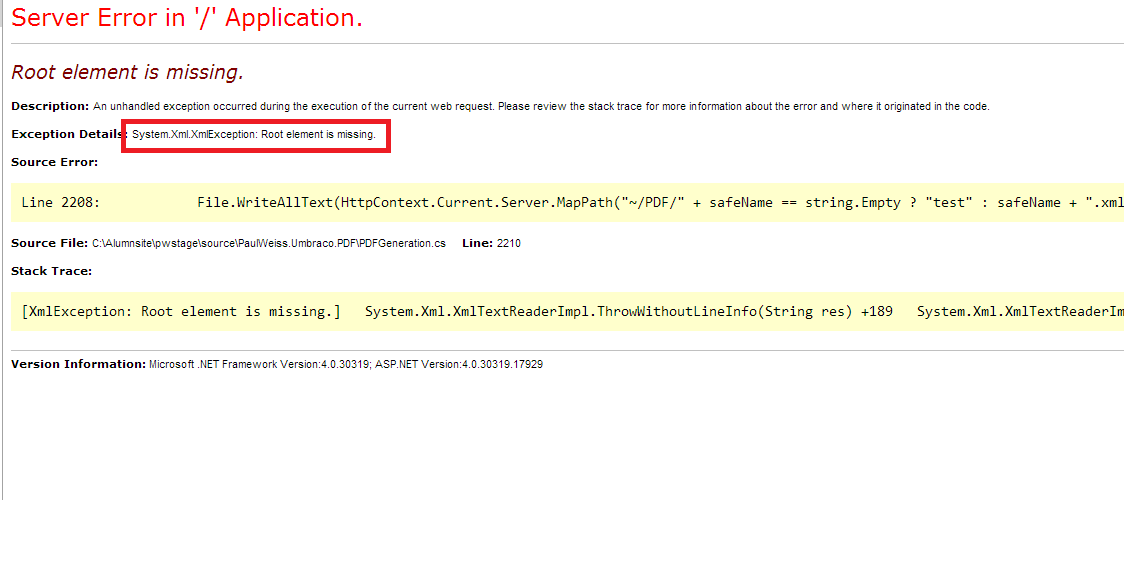Click the .NET Framework version text
The height and width of the screenshot is (573, 1124).
[x=346, y=364]
